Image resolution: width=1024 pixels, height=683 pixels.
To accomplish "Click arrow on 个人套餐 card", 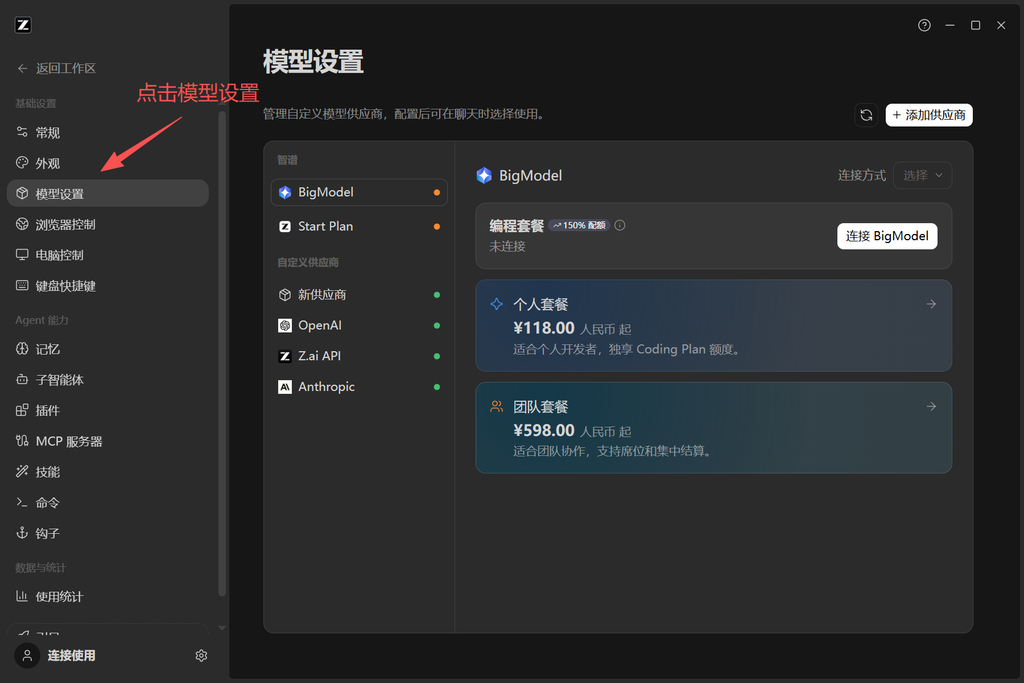I will point(931,304).
